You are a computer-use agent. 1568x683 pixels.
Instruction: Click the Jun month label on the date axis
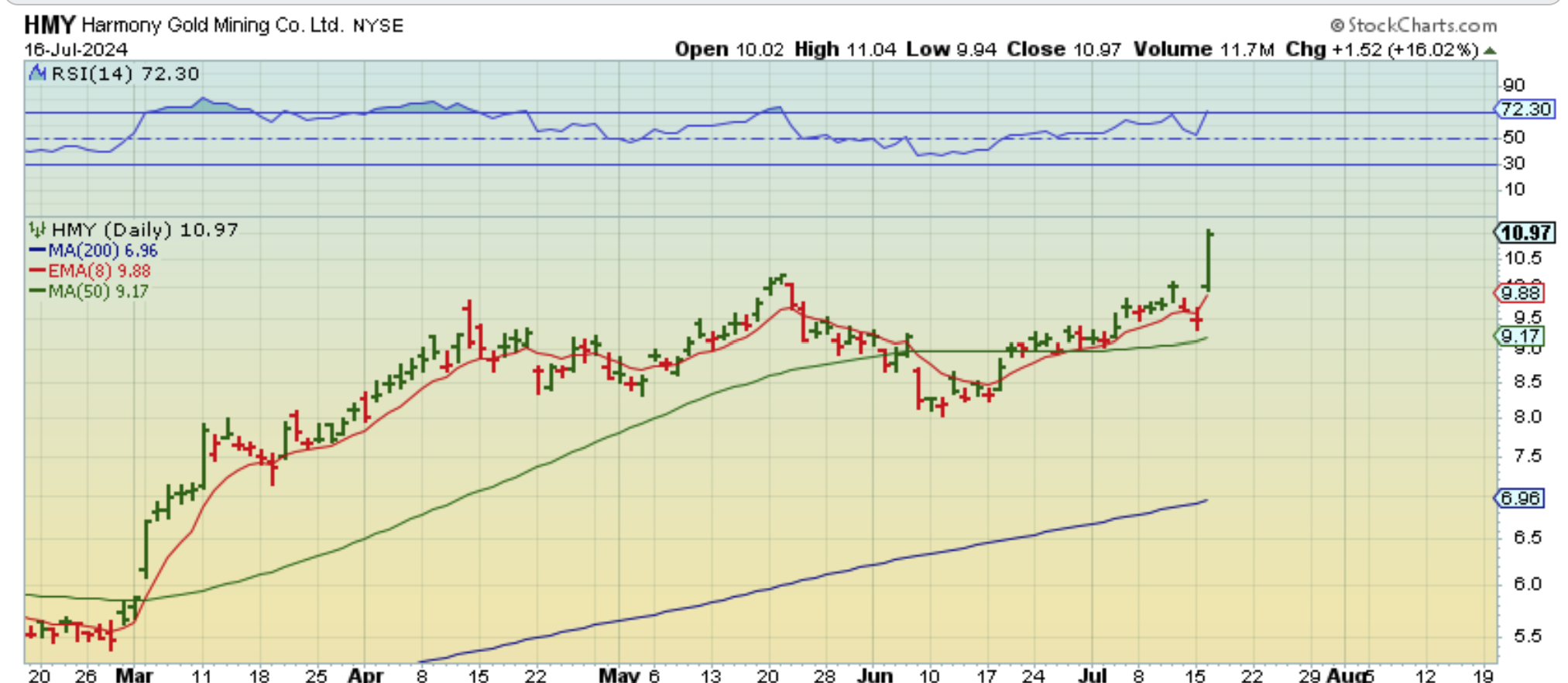point(874,675)
